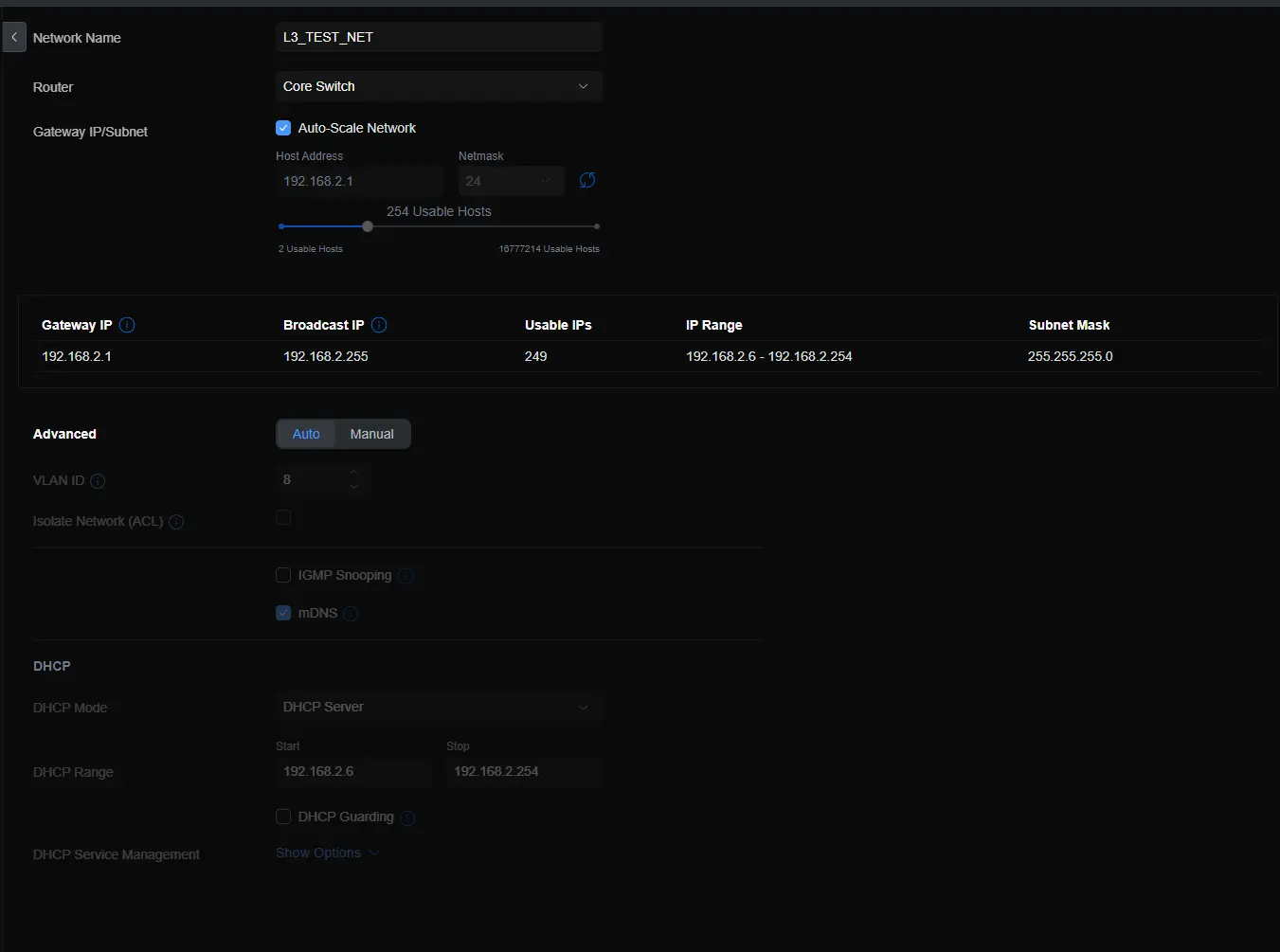Click the mDNS info icon
Viewport: 1280px width, 952px height.
pyautogui.click(x=351, y=614)
